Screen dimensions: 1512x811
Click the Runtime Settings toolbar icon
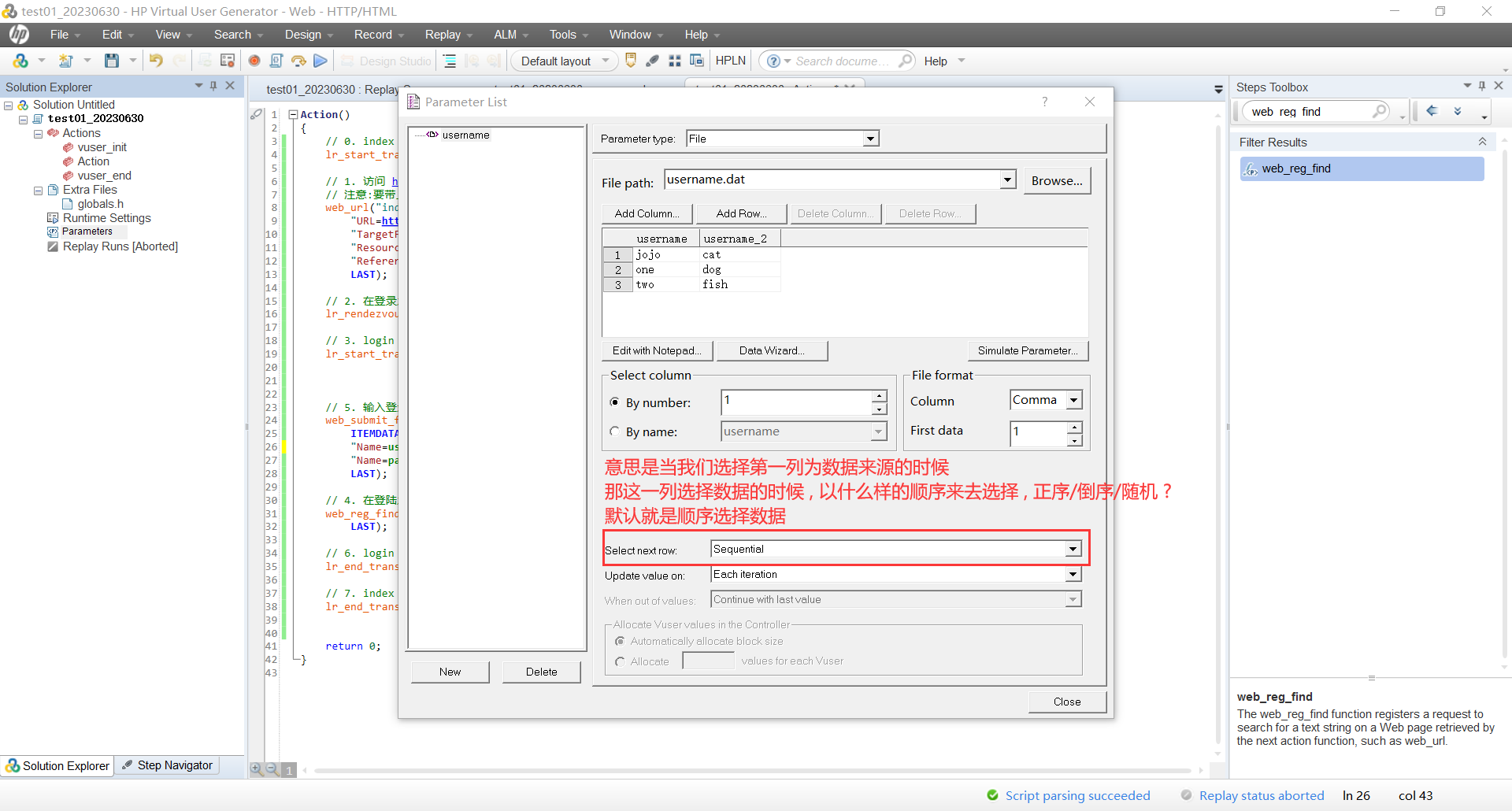(x=228, y=61)
